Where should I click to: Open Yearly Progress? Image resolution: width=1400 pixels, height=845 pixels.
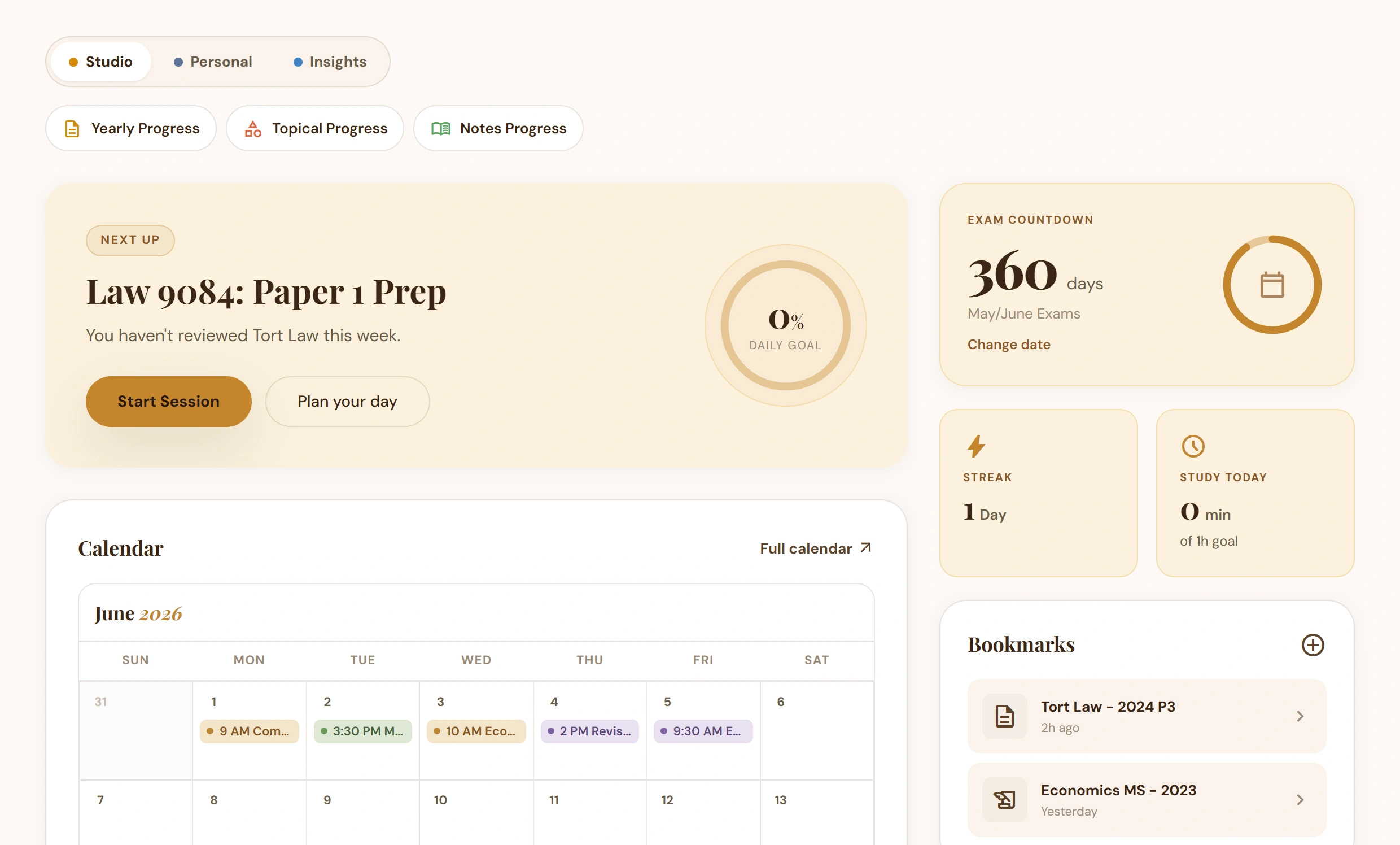(130, 129)
